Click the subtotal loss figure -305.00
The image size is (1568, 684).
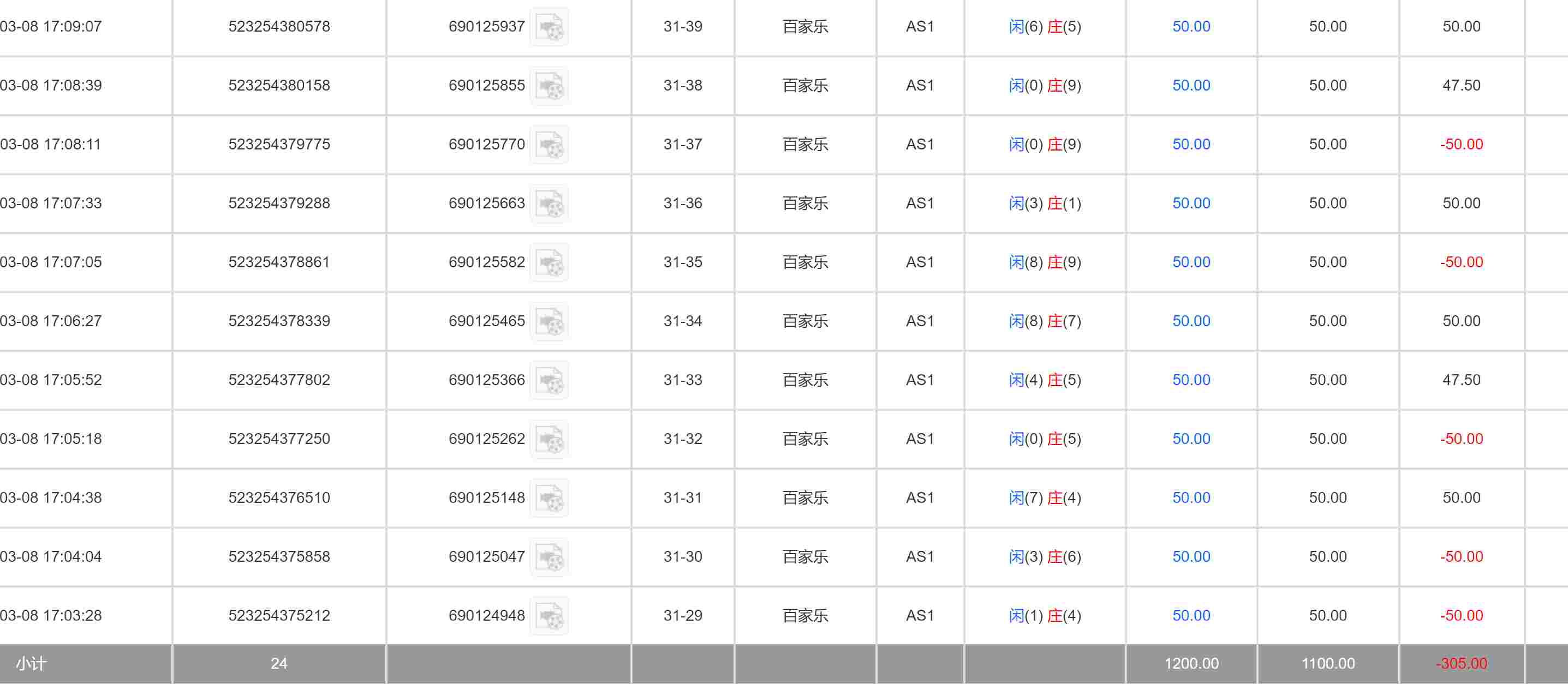pyautogui.click(x=1461, y=664)
